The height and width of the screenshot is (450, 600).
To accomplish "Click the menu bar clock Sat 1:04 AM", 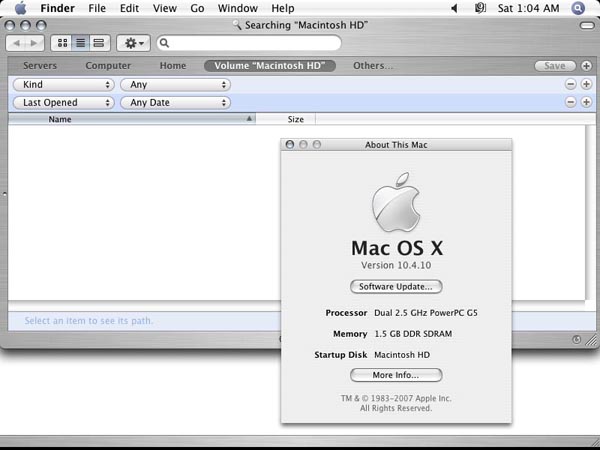I will tap(528, 8).
